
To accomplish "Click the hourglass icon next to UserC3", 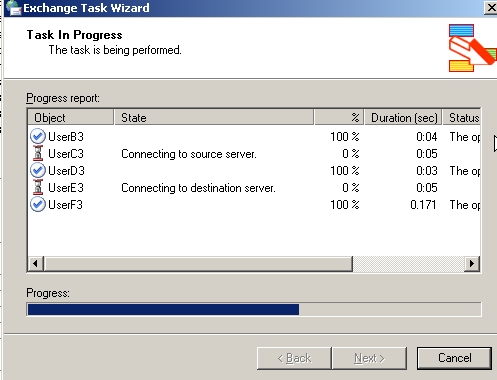I will point(38,153).
